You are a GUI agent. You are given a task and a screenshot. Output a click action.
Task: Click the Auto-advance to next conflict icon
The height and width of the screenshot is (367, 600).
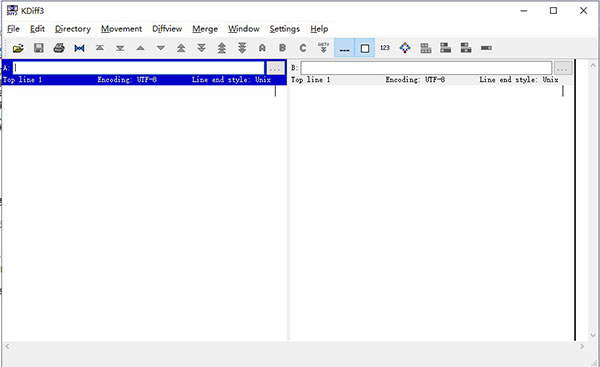(x=323, y=48)
